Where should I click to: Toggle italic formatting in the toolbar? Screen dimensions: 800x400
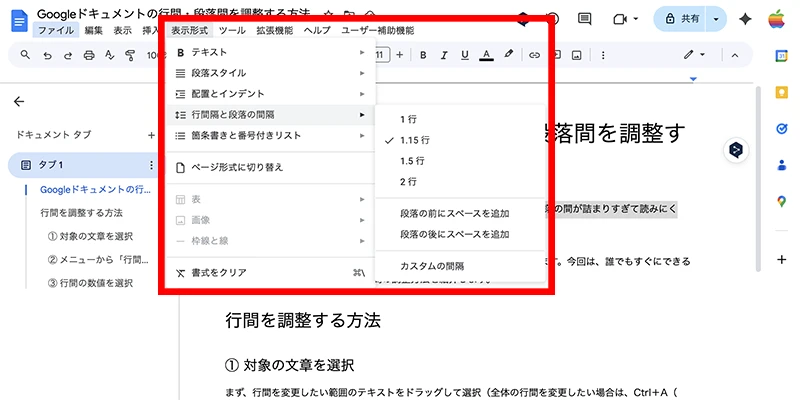pos(442,54)
